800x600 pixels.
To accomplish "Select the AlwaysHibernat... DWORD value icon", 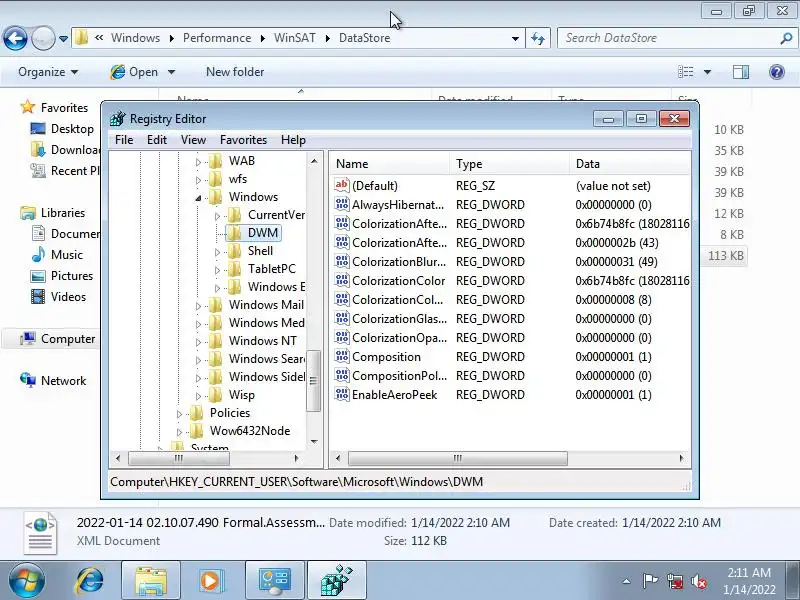I will tap(342, 205).
